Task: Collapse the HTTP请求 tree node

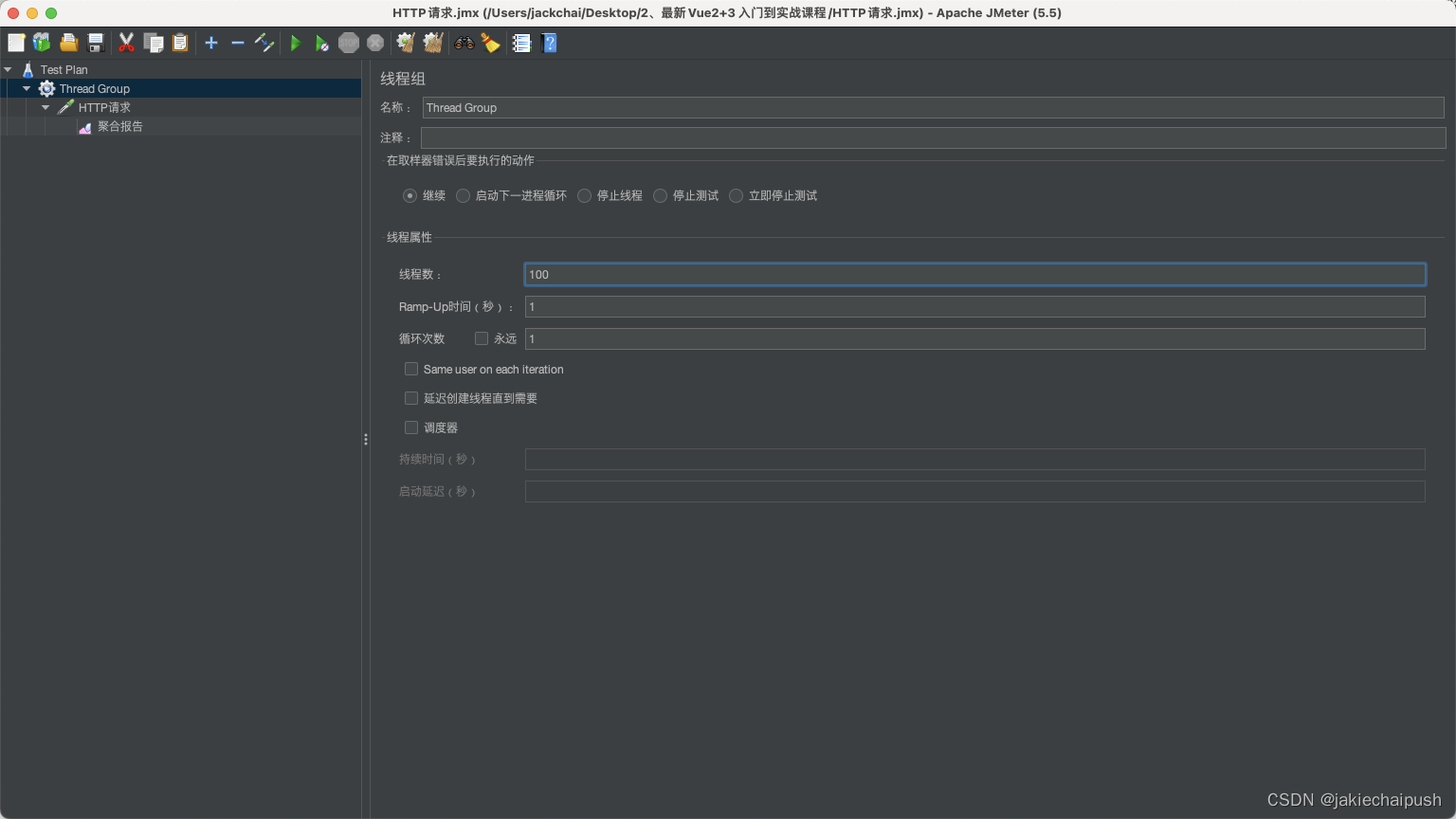Action: coord(45,107)
